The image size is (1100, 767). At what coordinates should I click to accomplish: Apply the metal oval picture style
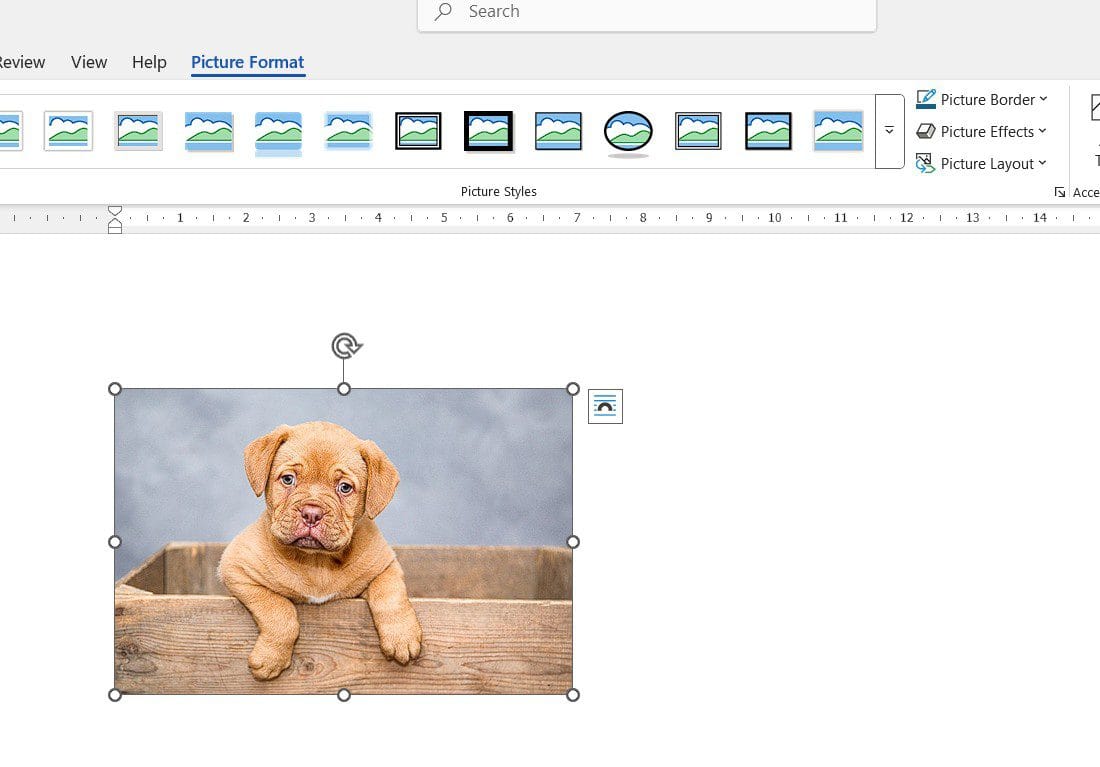coord(628,130)
